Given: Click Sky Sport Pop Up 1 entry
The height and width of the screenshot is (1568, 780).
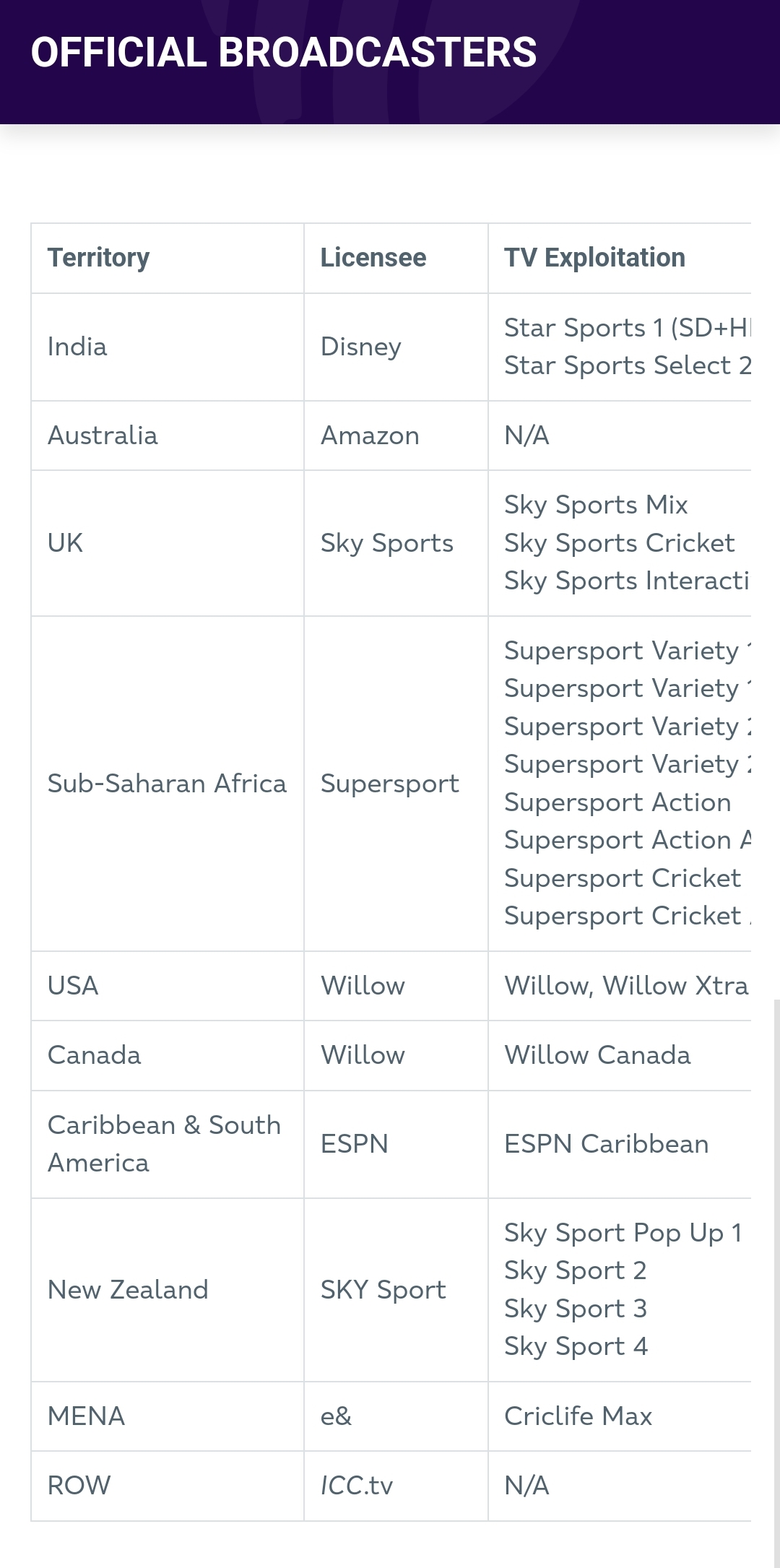Looking at the screenshot, I should 623,1233.
